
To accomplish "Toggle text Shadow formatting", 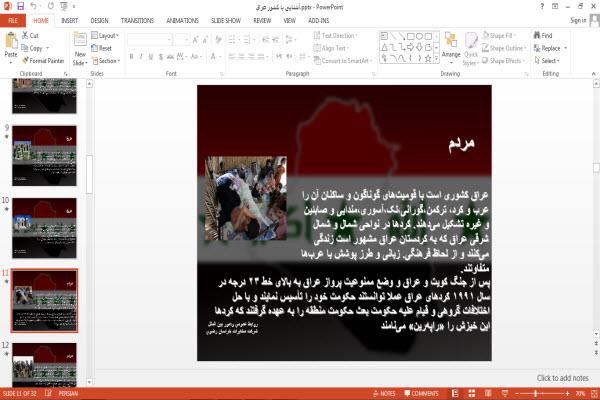I will [x=161, y=57].
